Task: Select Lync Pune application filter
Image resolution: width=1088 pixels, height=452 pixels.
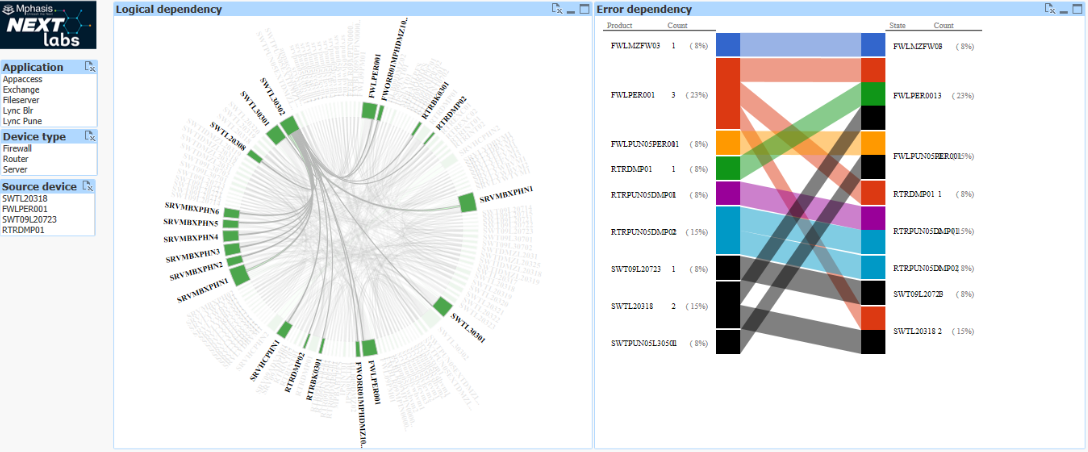Action: click(23, 121)
